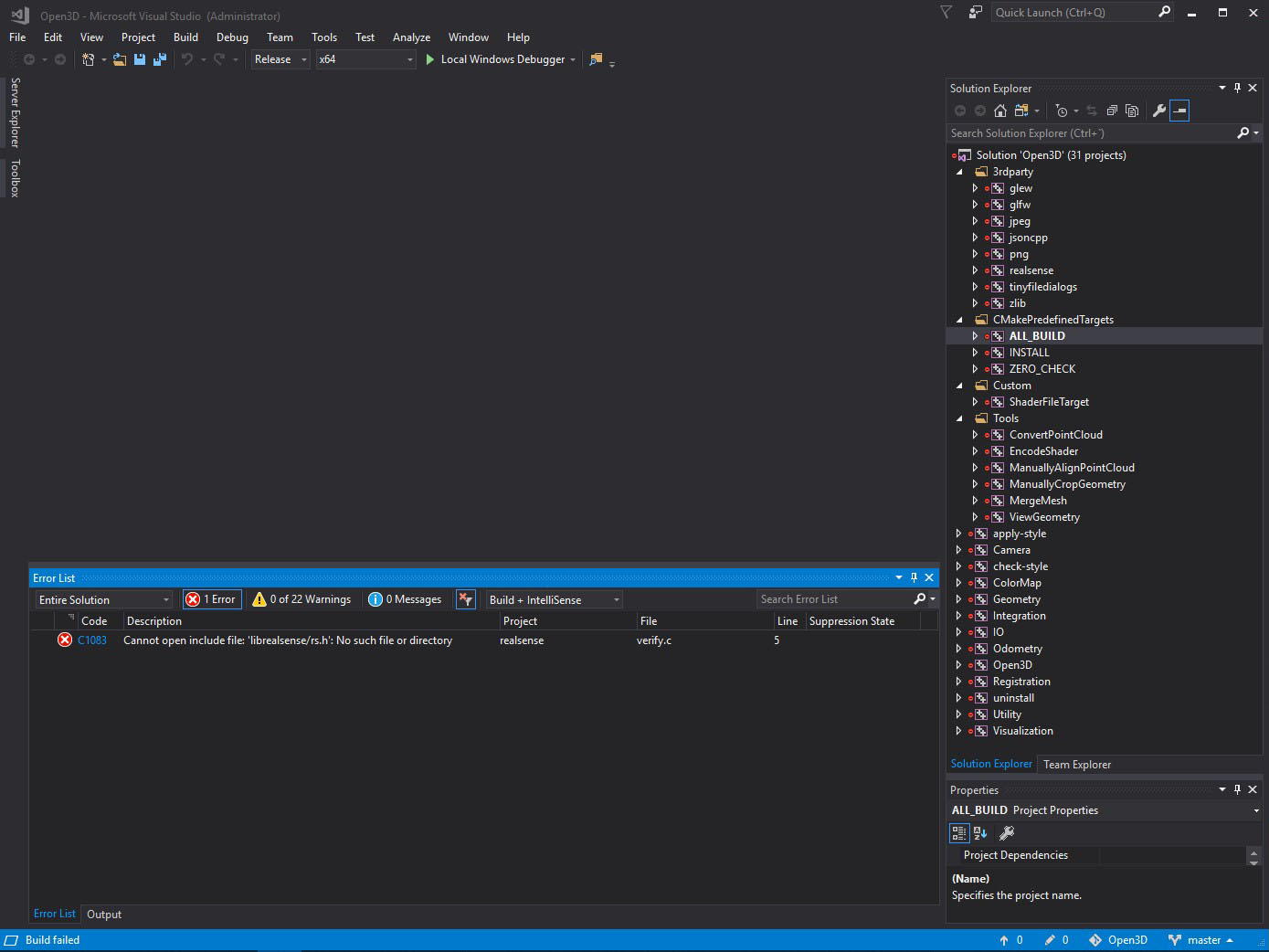Click the Open3D repository status bar item
This screenshot has width=1269, height=952.
(1118, 940)
